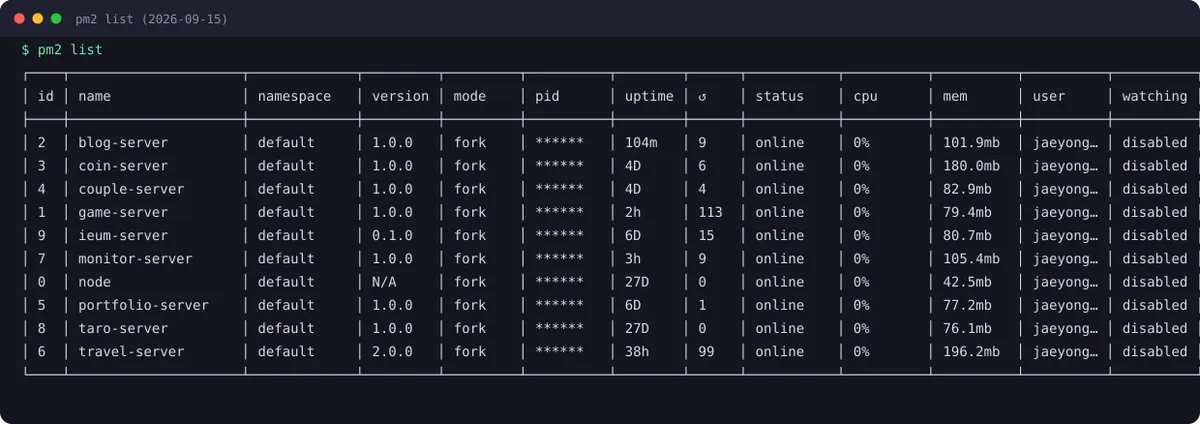The height and width of the screenshot is (424, 1200).
Task: Select the "couple-server" process name
Action: click(x=131, y=189)
